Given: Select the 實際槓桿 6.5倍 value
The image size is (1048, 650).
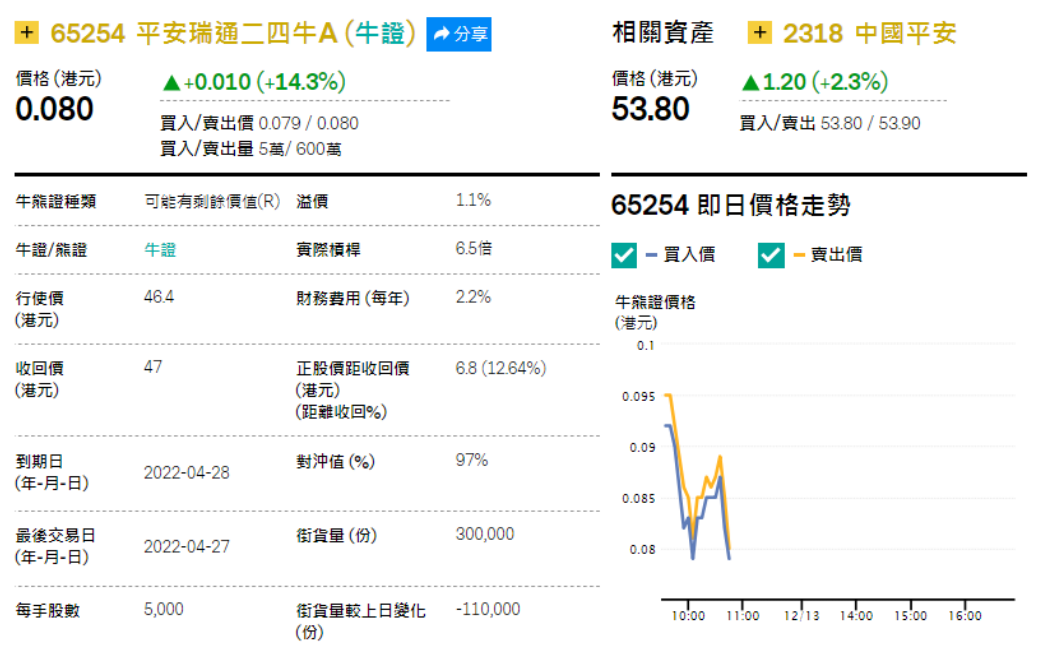Looking at the screenshot, I should 474,249.
